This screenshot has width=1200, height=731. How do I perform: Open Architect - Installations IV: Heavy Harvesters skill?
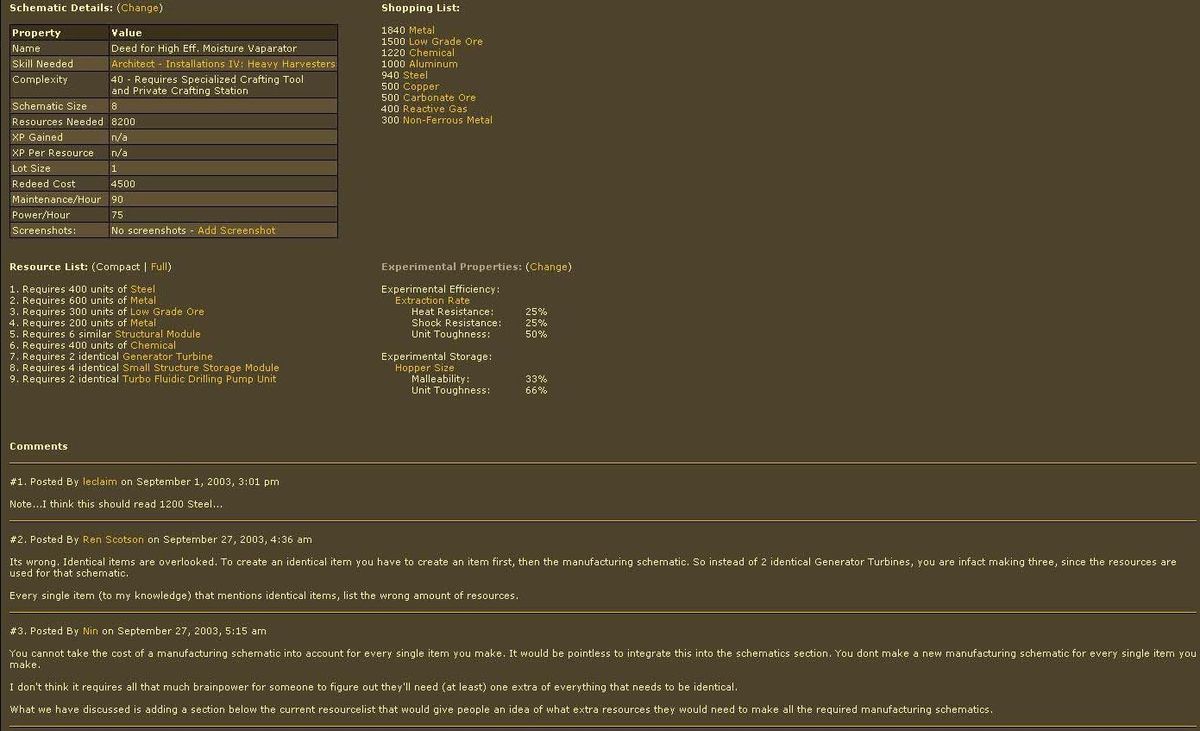click(x=223, y=64)
